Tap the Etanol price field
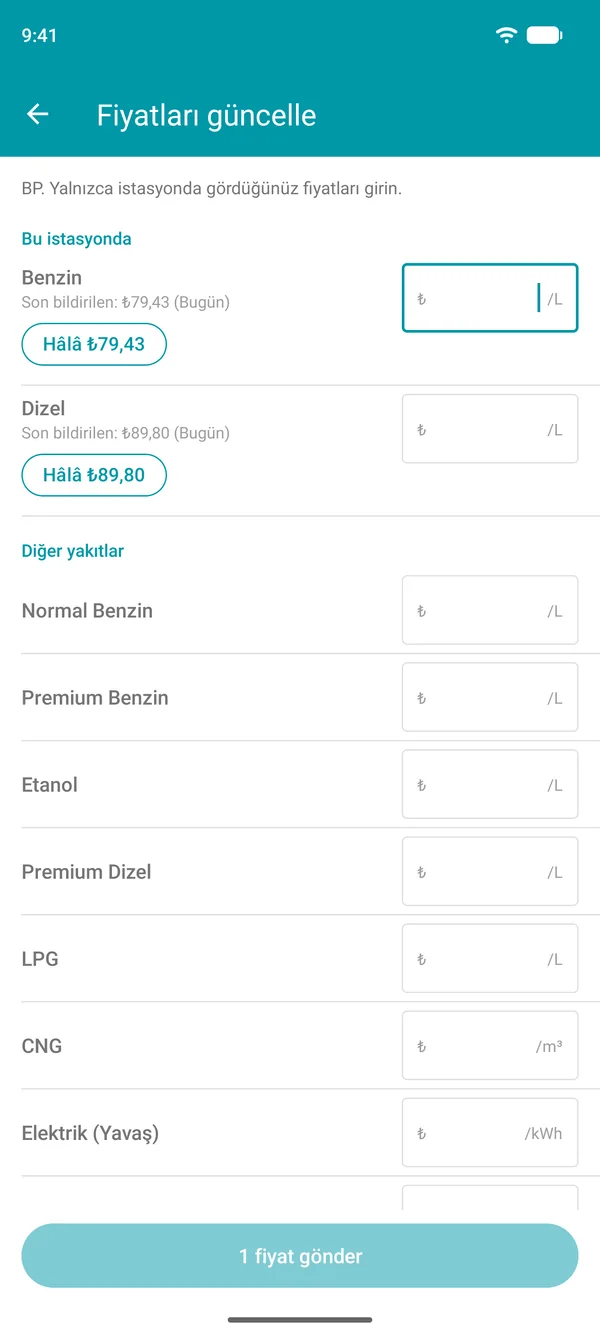The width and height of the screenshot is (600, 1336). (490, 784)
